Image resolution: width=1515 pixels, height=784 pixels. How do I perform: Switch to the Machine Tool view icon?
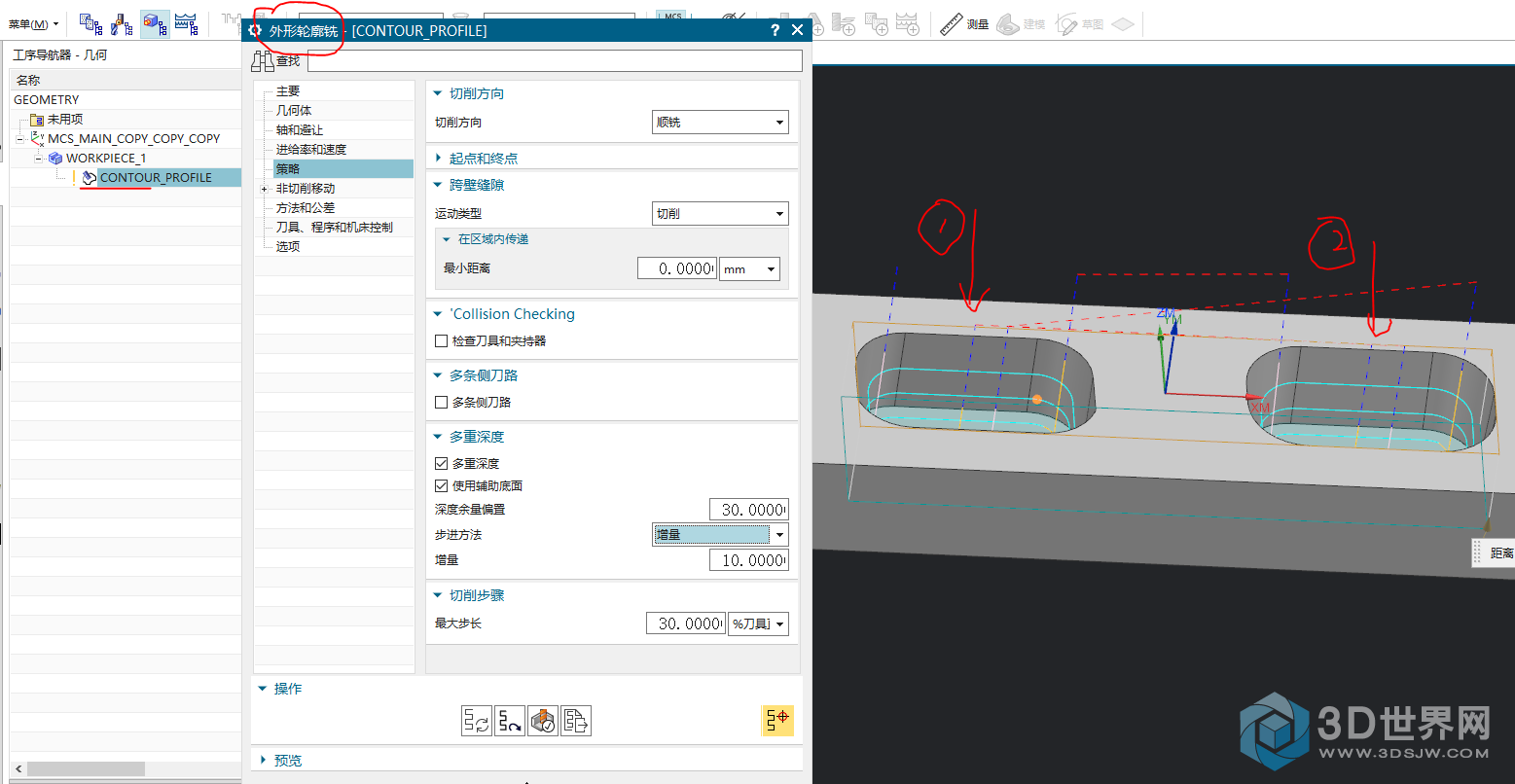123,23
